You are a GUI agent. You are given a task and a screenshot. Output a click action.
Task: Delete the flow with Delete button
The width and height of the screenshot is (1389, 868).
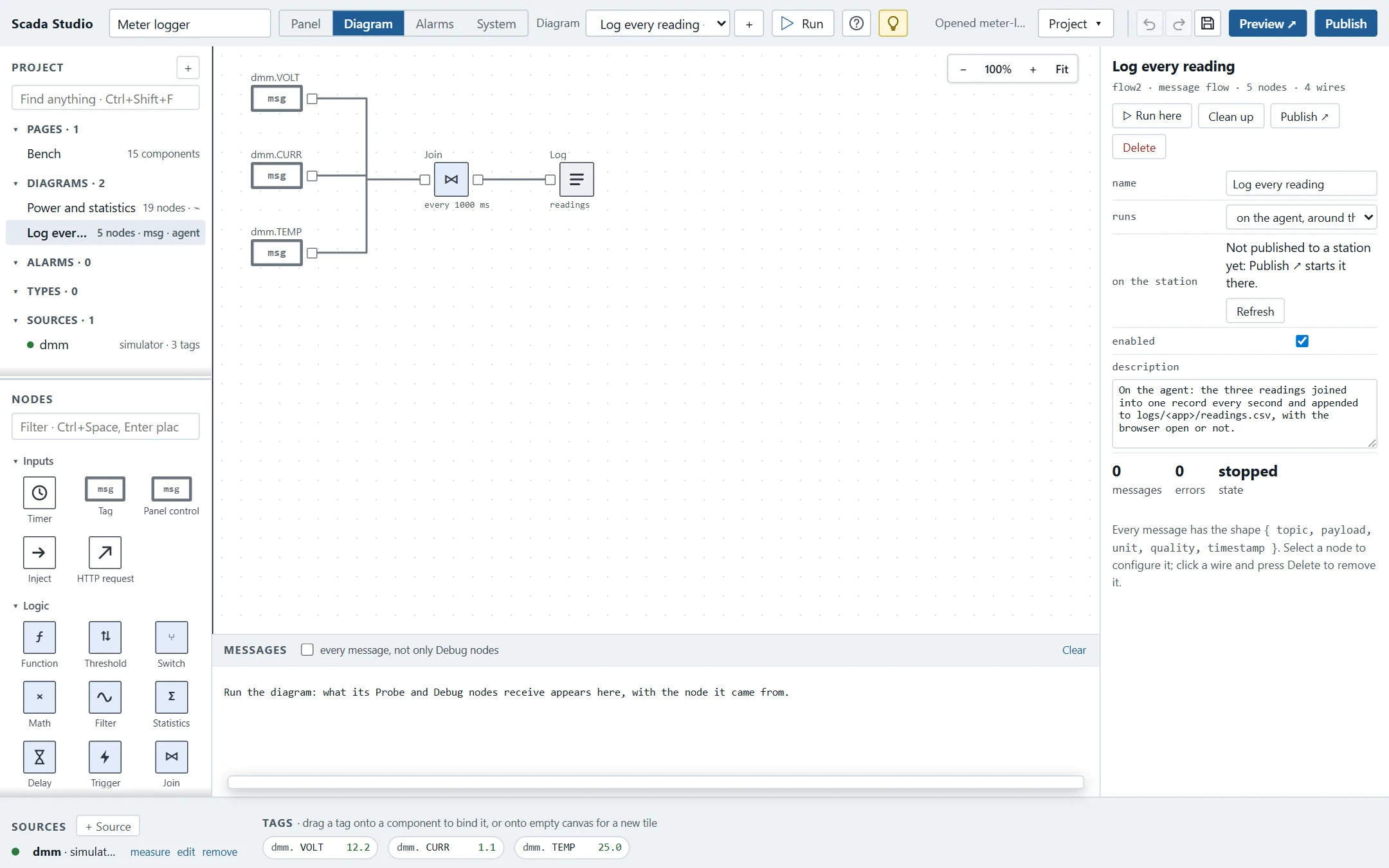pos(1139,147)
